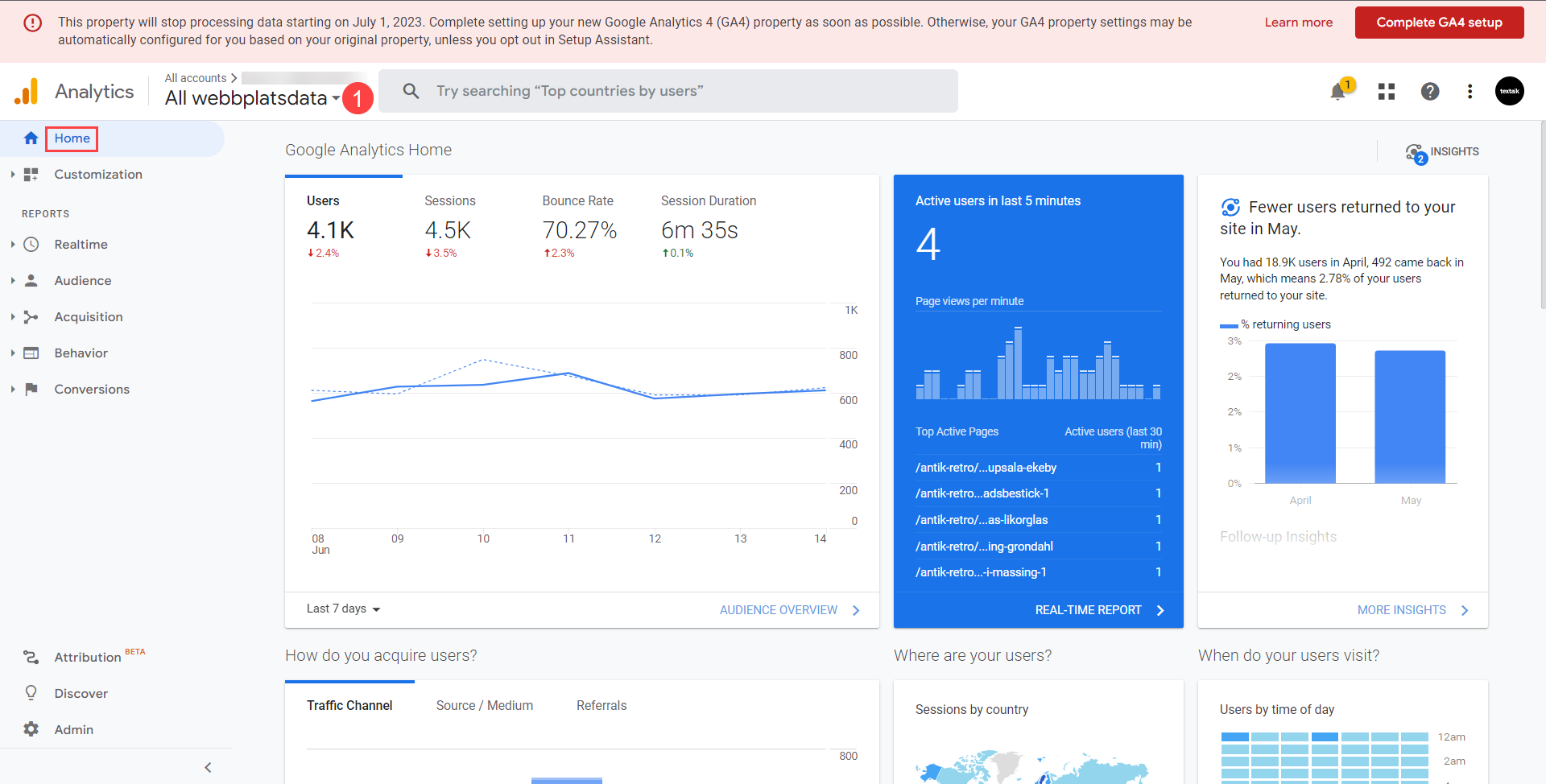This screenshot has height=784, width=1546.
Task: Click the Complete GA4 setup button
Action: tap(1438, 23)
